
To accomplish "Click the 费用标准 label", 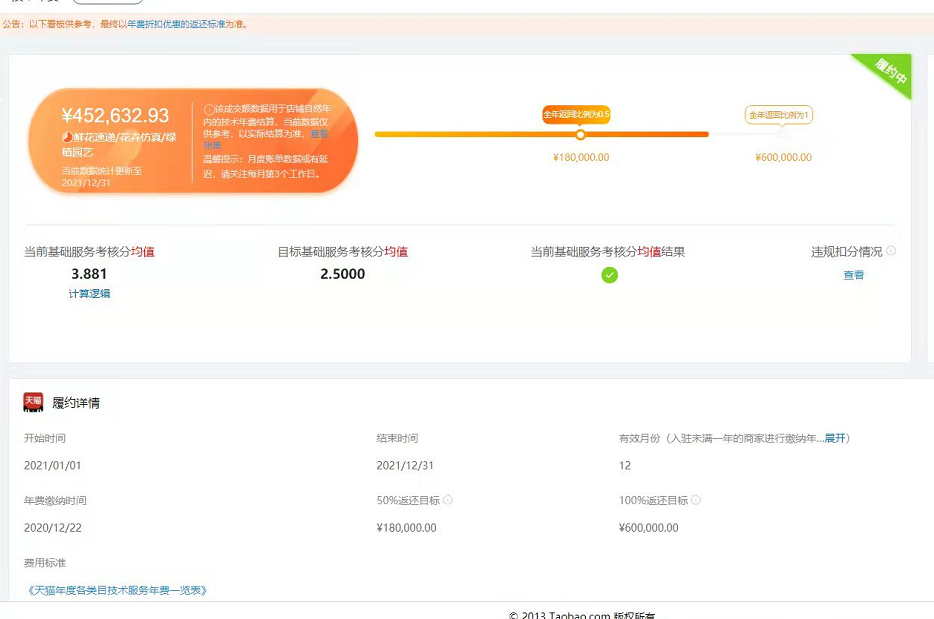I will click(x=45, y=562).
